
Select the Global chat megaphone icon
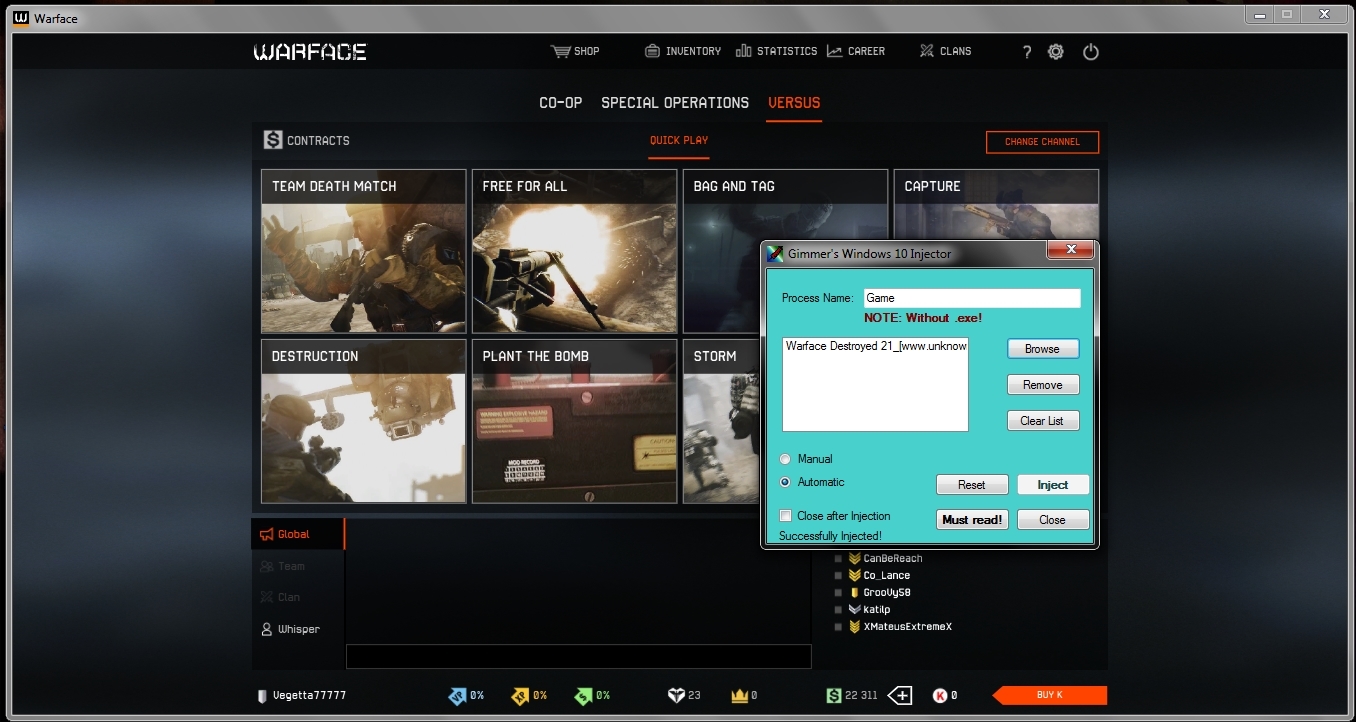267,534
